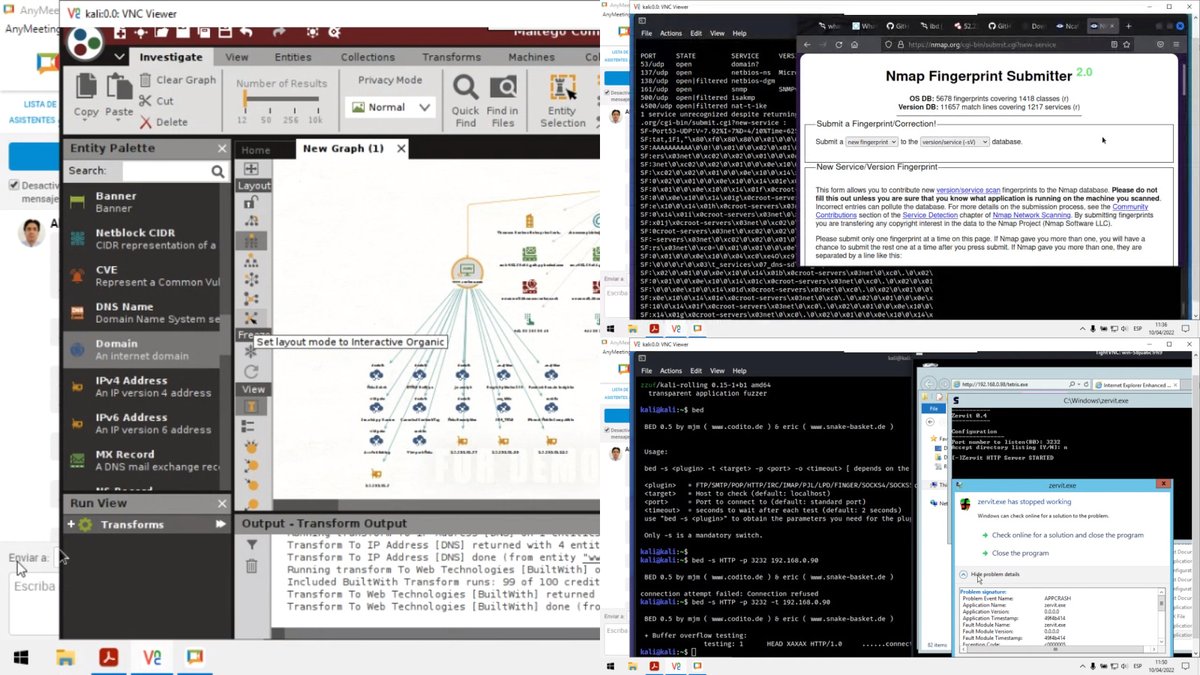Click the list view icon under View section
This screenshot has height=675, width=1200.
(250, 426)
